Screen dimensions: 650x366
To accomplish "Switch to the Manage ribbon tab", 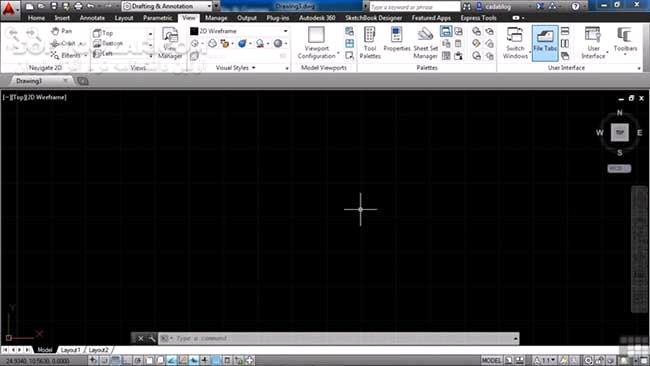I will [x=216, y=18].
